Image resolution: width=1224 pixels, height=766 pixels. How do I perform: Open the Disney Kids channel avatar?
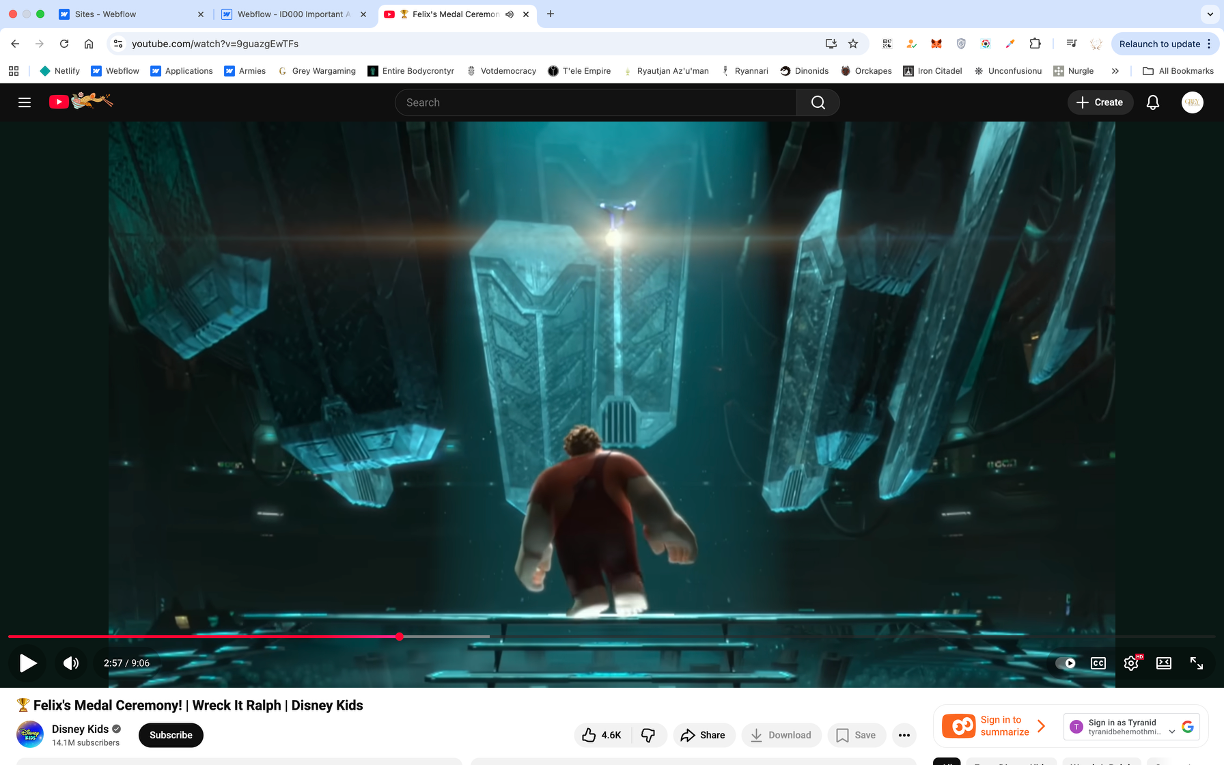(x=30, y=734)
